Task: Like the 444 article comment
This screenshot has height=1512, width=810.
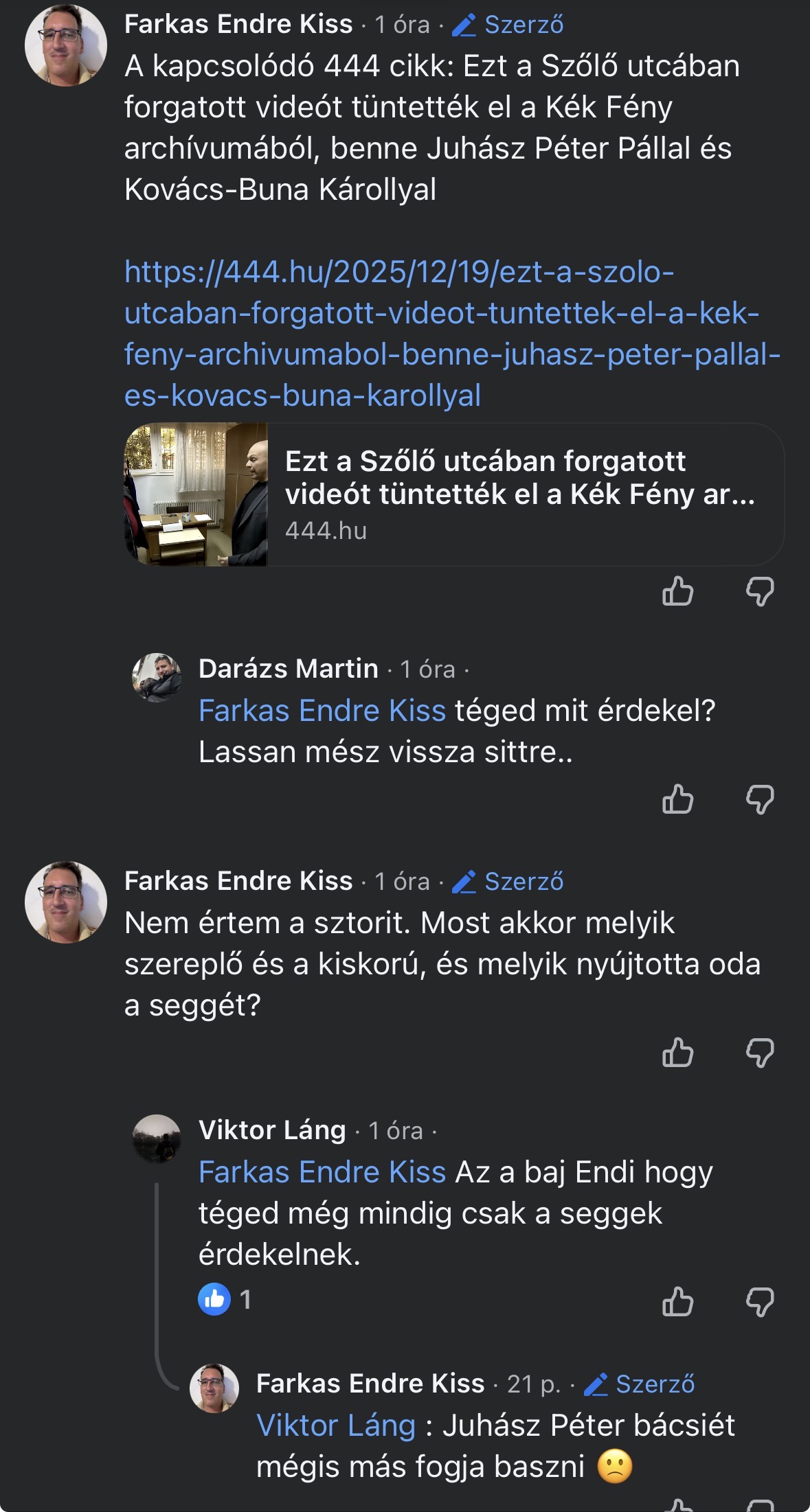Action: (x=677, y=591)
